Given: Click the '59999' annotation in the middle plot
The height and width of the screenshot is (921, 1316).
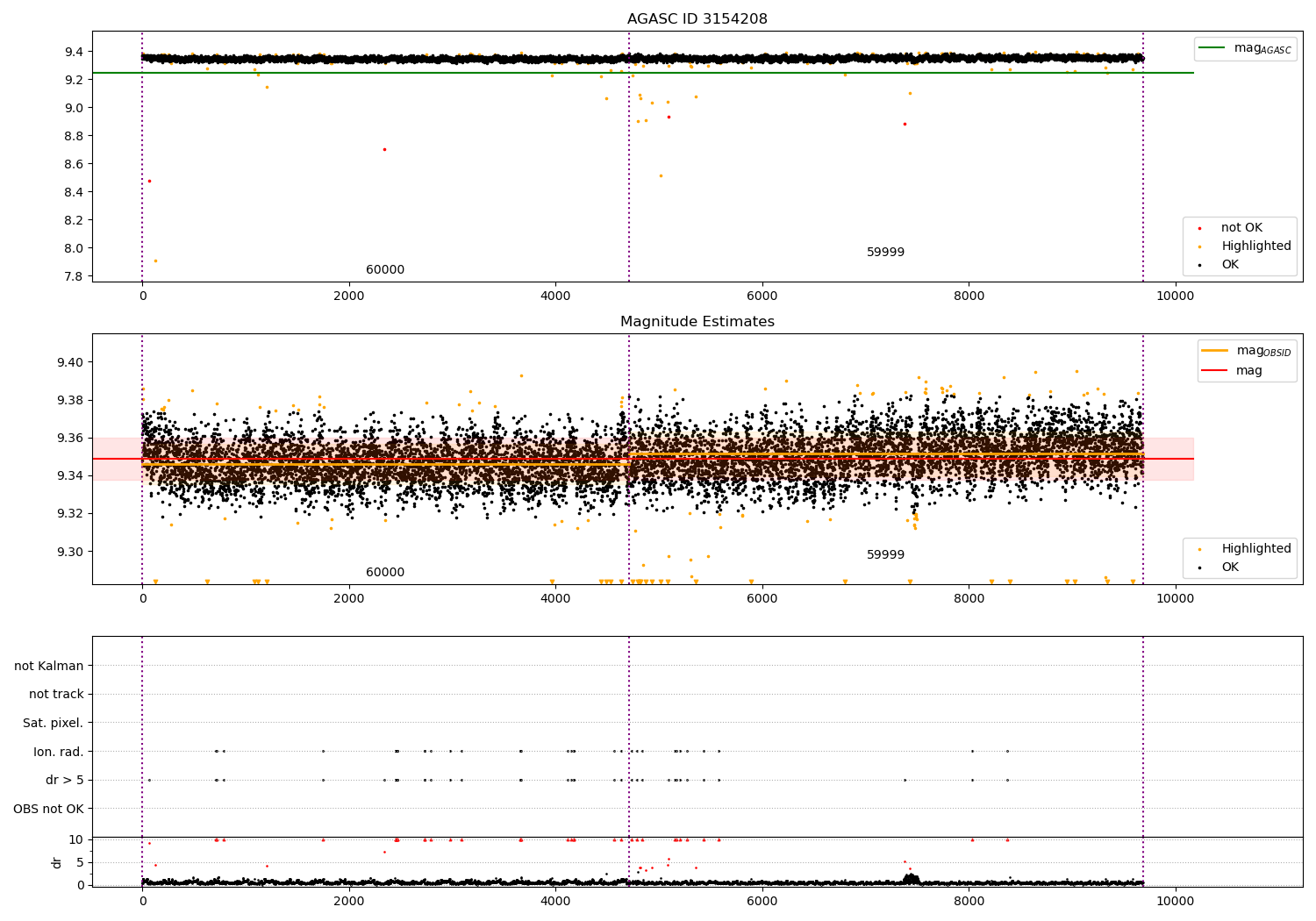Looking at the screenshot, I should [885, 555].
